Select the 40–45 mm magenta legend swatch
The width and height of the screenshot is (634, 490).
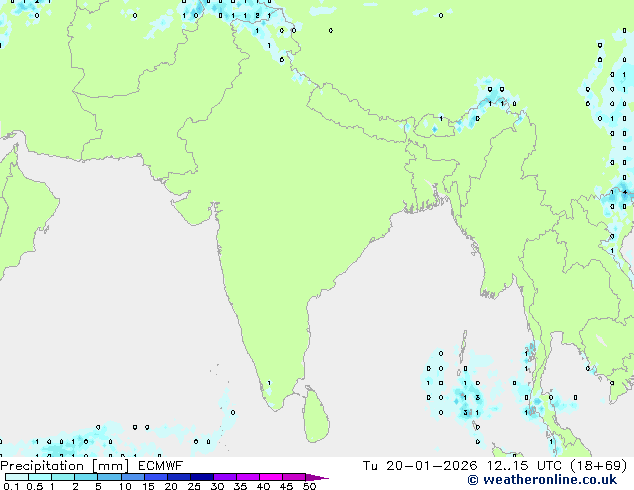point(271,477)
